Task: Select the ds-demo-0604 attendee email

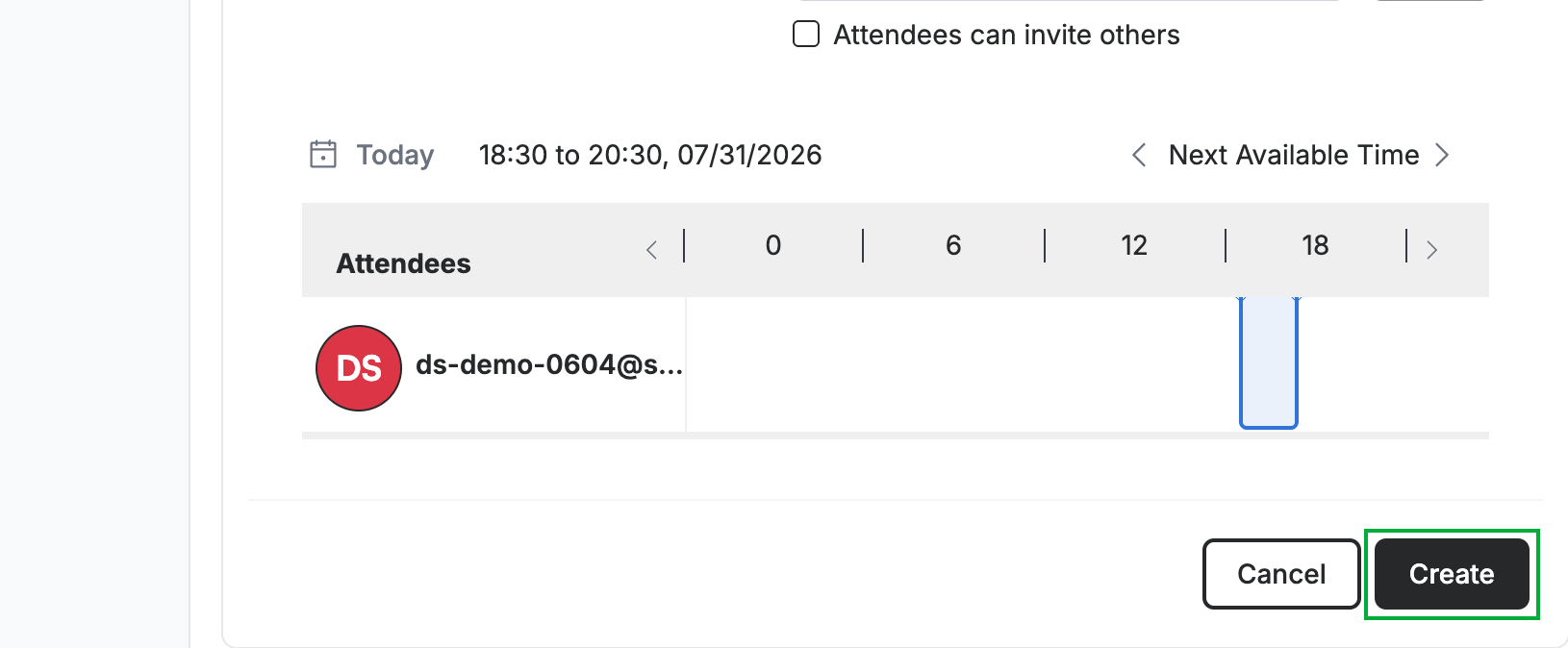Action: (549, 365)
